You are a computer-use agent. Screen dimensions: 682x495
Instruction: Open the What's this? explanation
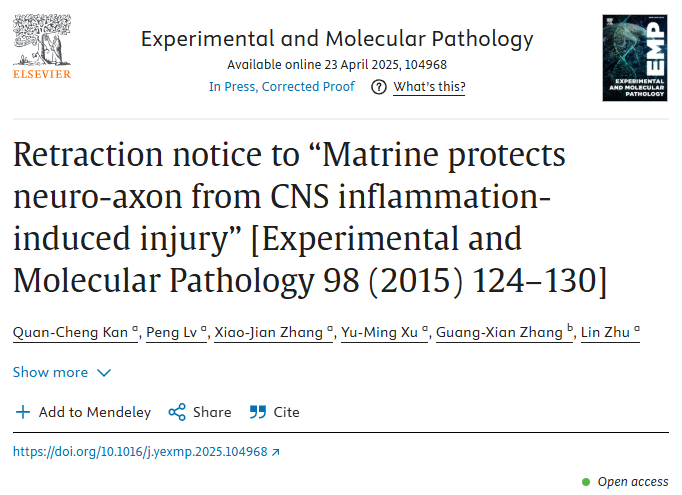tap(429, 87)
